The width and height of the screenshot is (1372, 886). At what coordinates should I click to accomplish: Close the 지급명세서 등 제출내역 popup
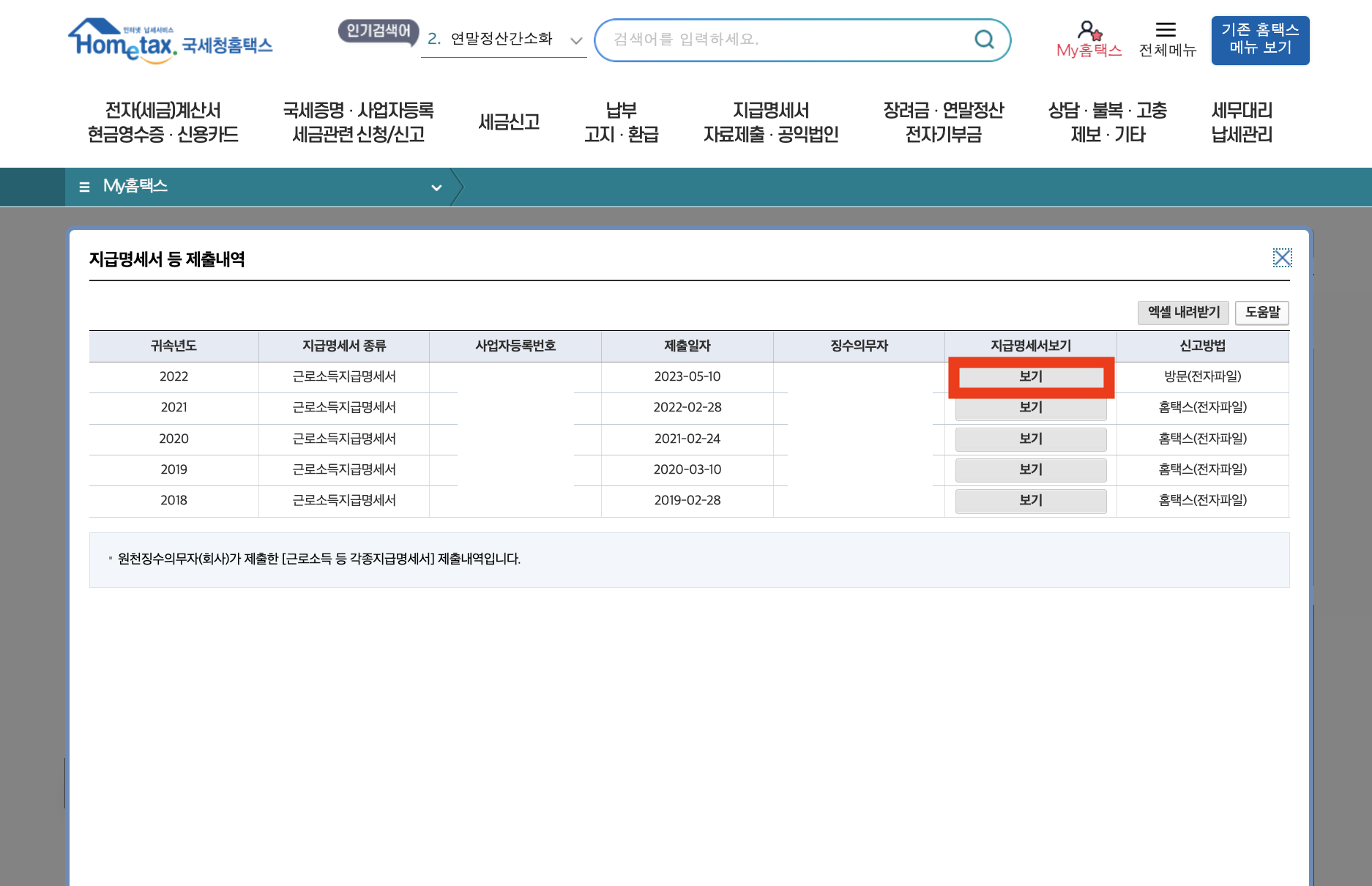point(1283,258)
